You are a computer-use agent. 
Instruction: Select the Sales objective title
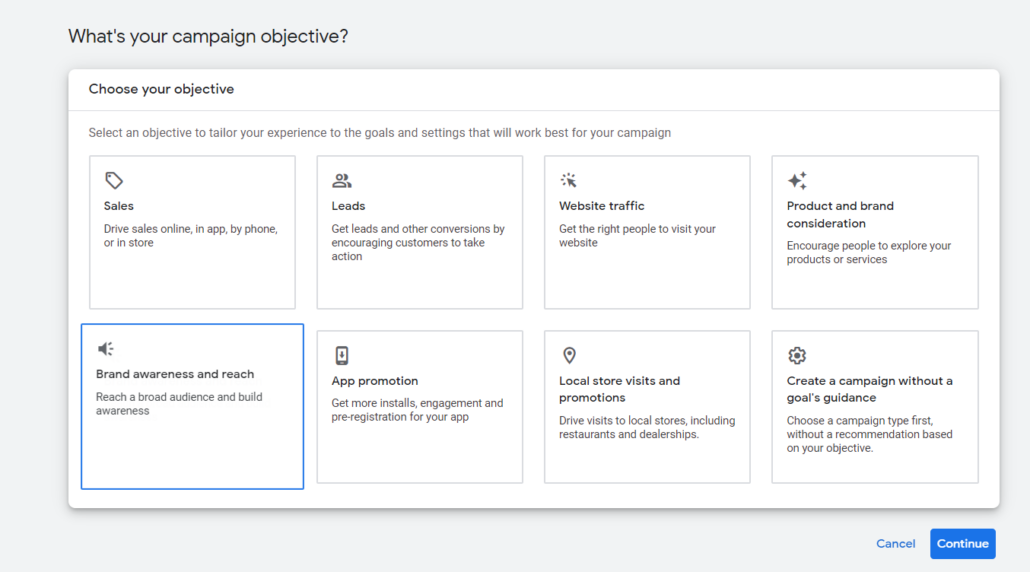[x=118, y=206]
